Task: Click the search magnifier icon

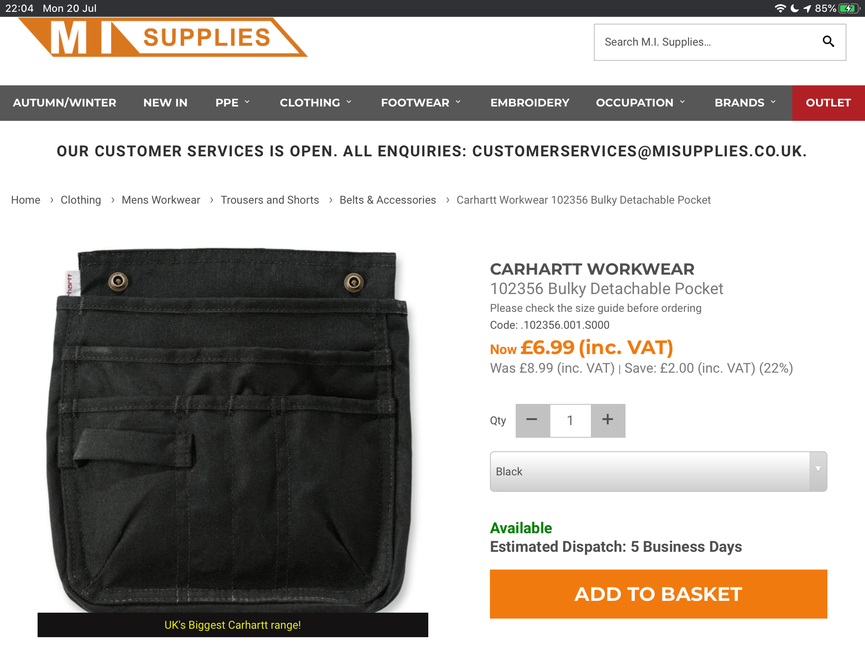Action: tap(828, 41)
